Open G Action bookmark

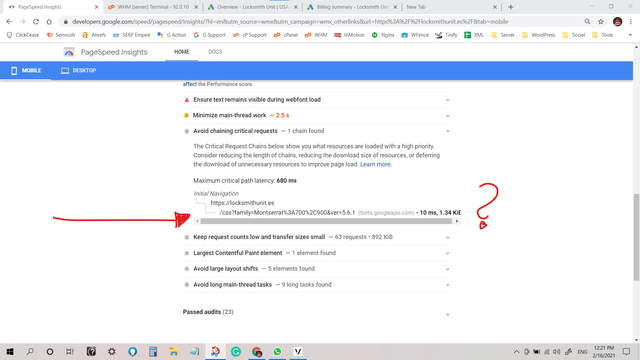point(171,35)
